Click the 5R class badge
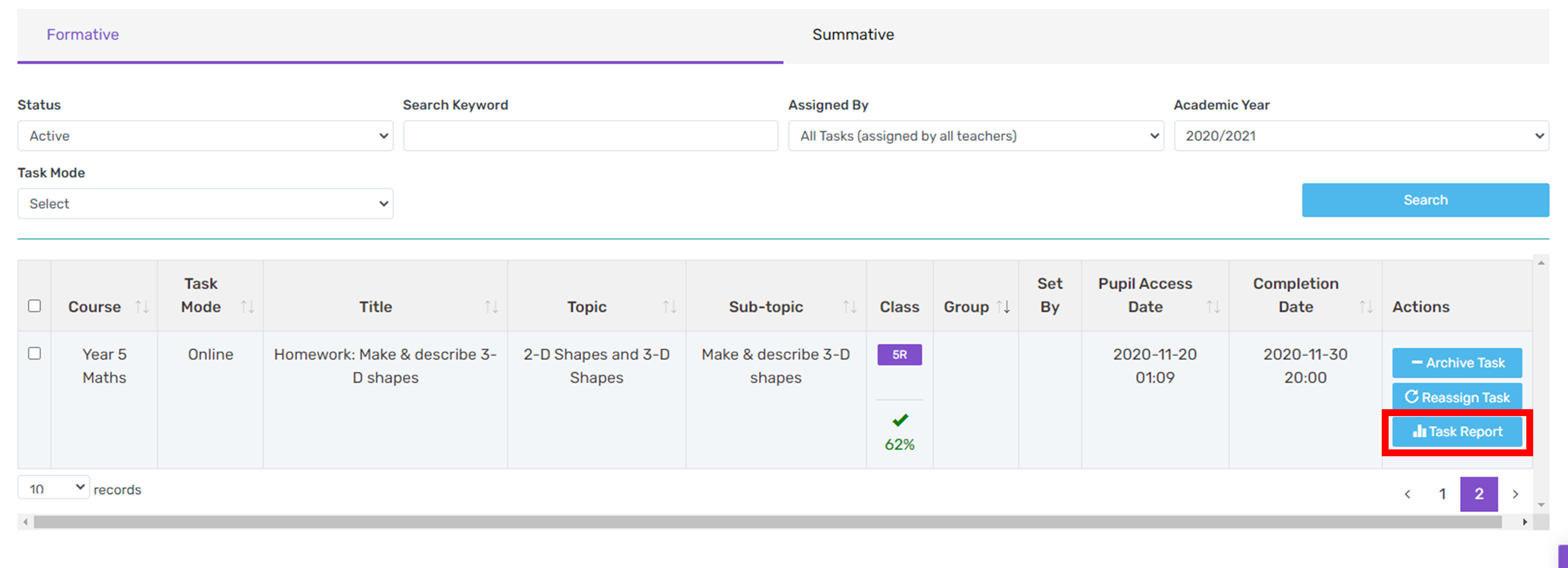 tap(899, 355)
